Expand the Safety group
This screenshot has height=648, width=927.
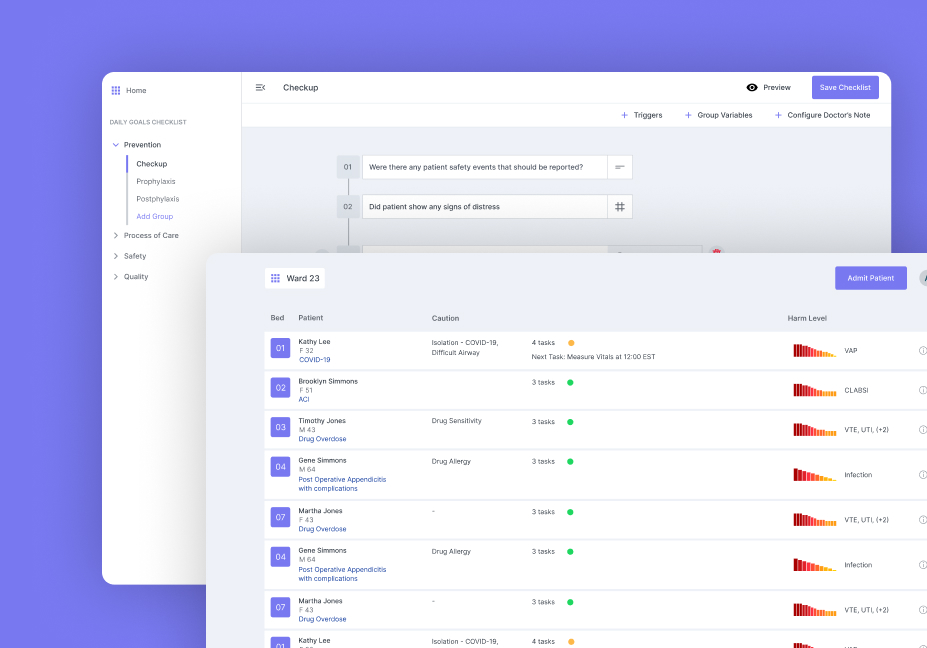116,256
